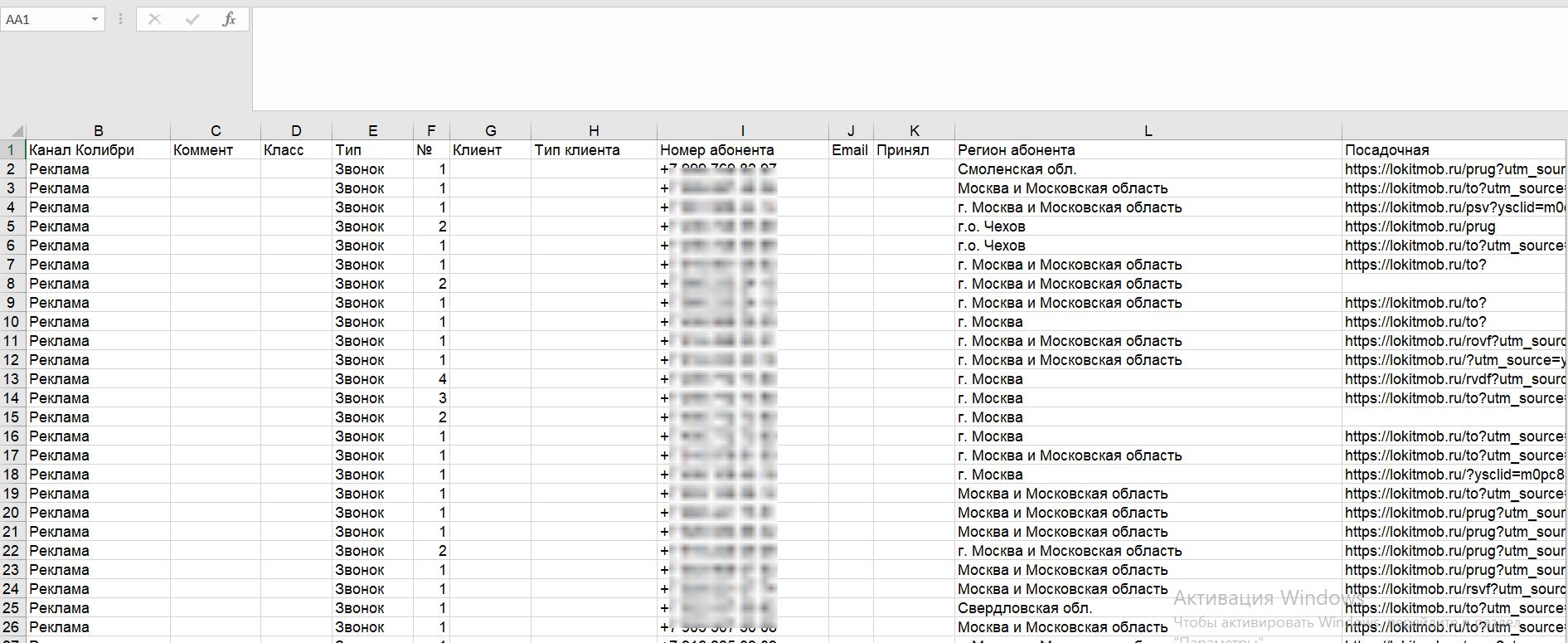Click the 'Принял' header cell
Viewport: 1568px width, 643px height.
[x=914, y=150]
